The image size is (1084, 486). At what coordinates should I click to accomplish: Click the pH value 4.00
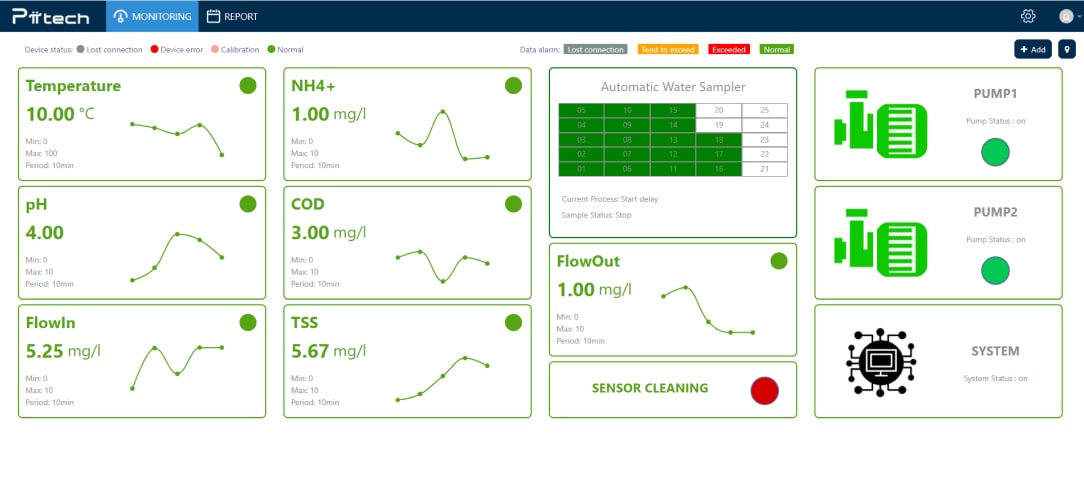tap(44, 232)
